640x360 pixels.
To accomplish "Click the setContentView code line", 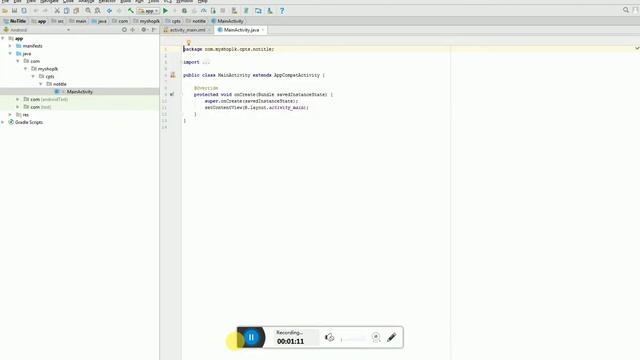I will 257,108.
